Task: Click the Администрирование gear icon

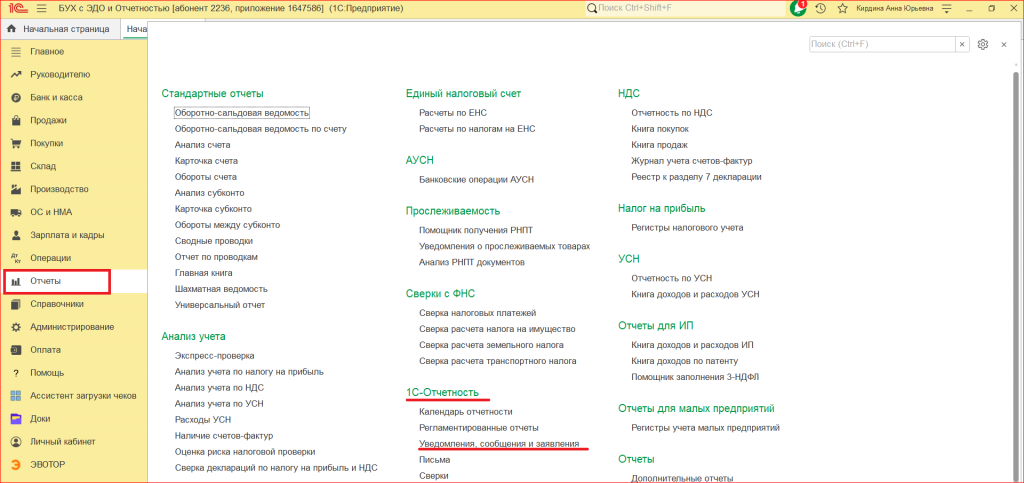Action: [16, 327]
